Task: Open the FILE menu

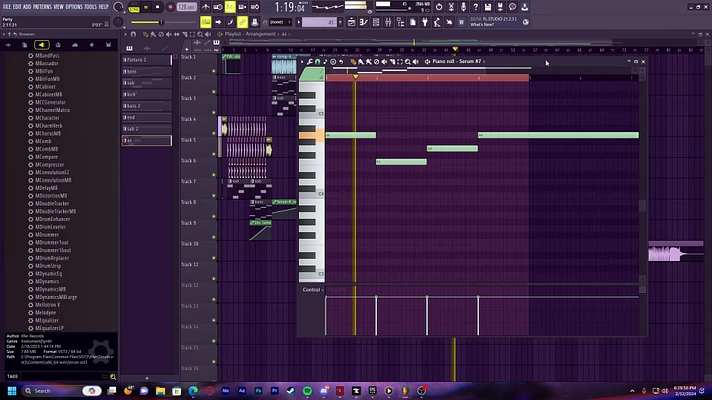Action: click(x=7, y=7)
